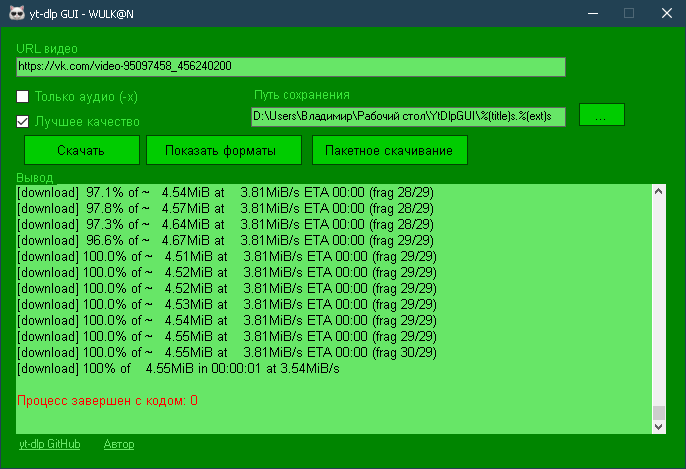The width and height of the screenshot is (686, 469).
Task: Click the 100.0% of ~ 4.51MiB output line
Action: point(227,256)
